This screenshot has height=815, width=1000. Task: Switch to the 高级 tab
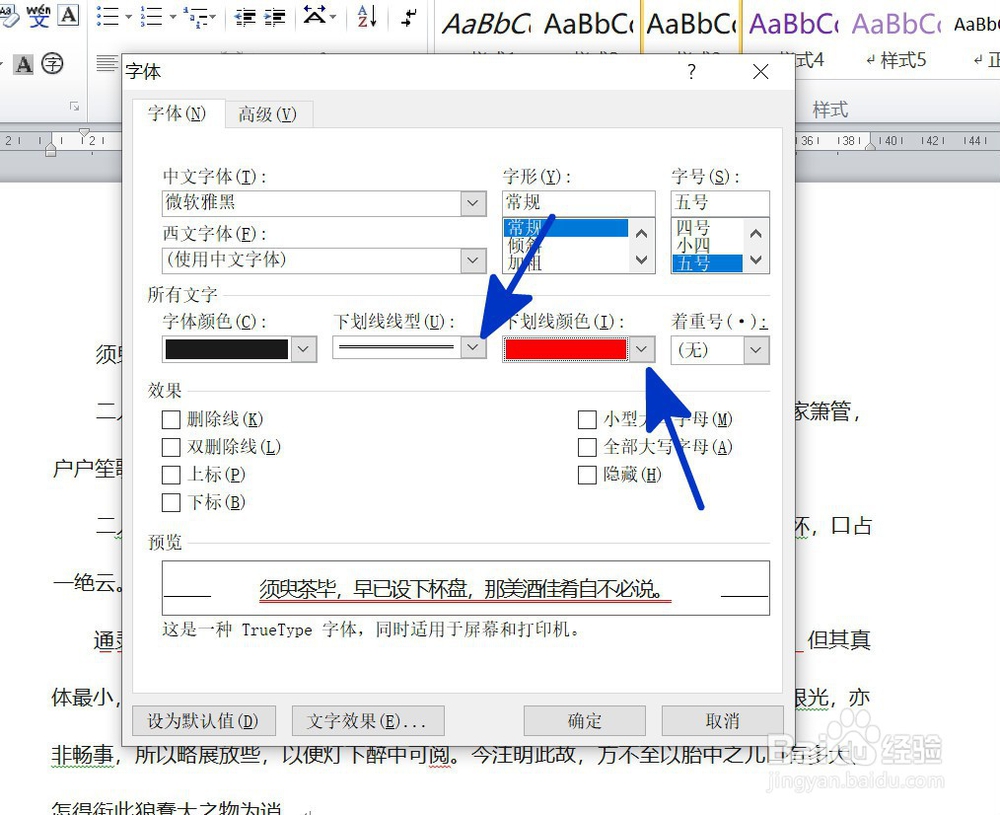(268, 114)
